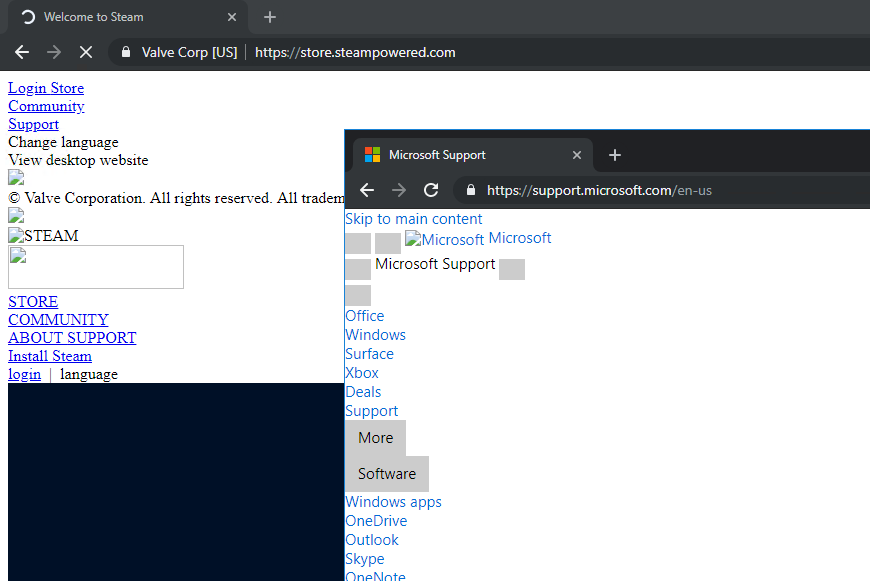Open a new tab beside Welcome to Steam
This screenshot has width=870, height=581.
pyautogui.click(x=270, y=17)
